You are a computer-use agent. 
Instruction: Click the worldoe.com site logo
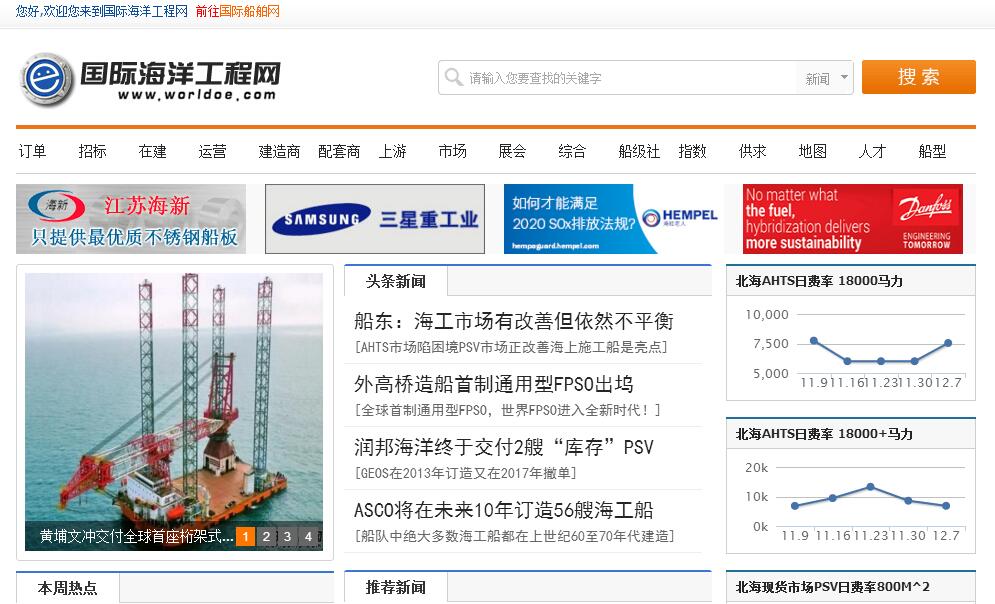tap(150, 79)
